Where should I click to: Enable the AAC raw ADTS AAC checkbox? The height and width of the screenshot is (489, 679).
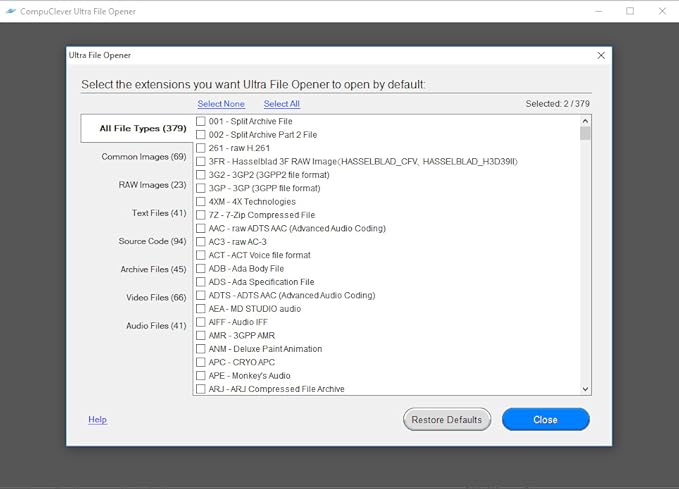click(x=201, y=229)
